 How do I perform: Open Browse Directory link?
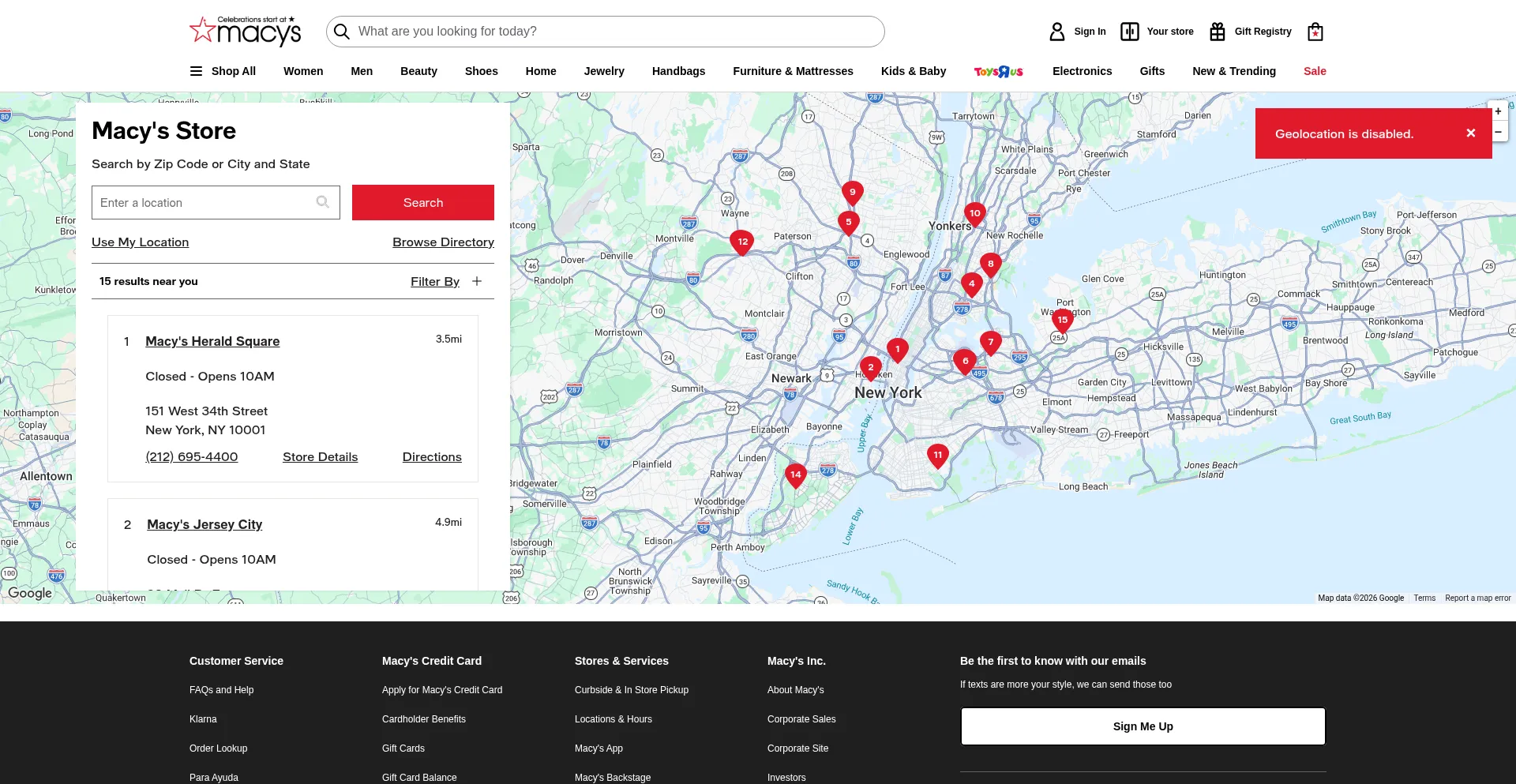tap(444, 242)
